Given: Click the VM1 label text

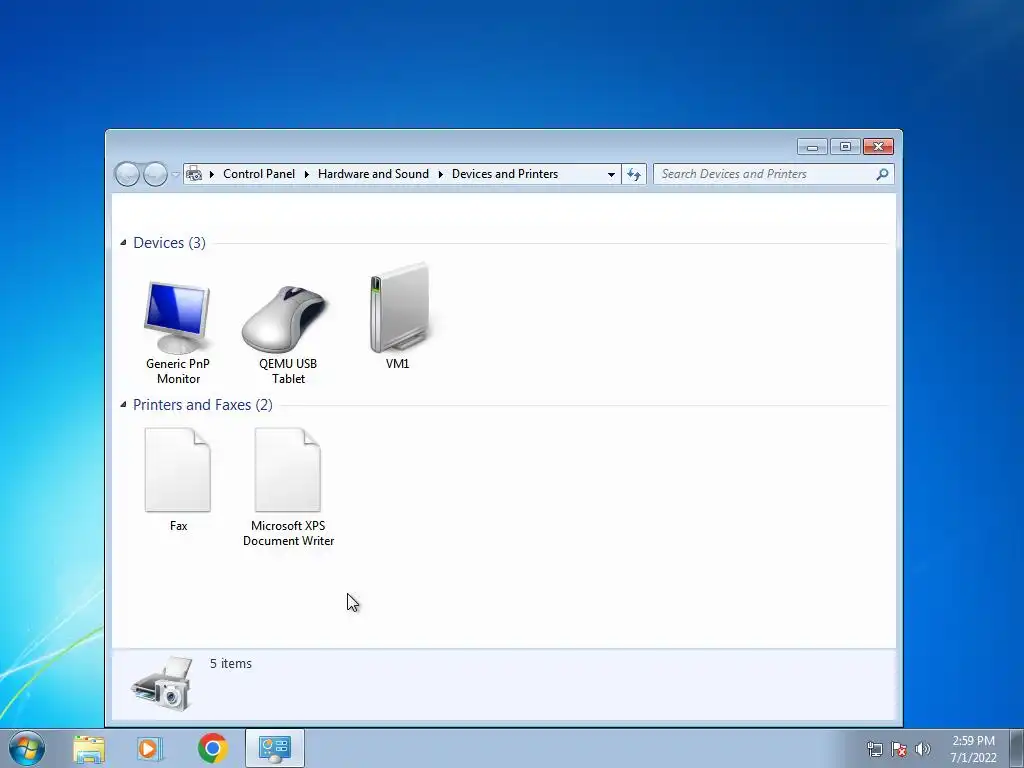Looking at the screenshot, I should 398,364.
